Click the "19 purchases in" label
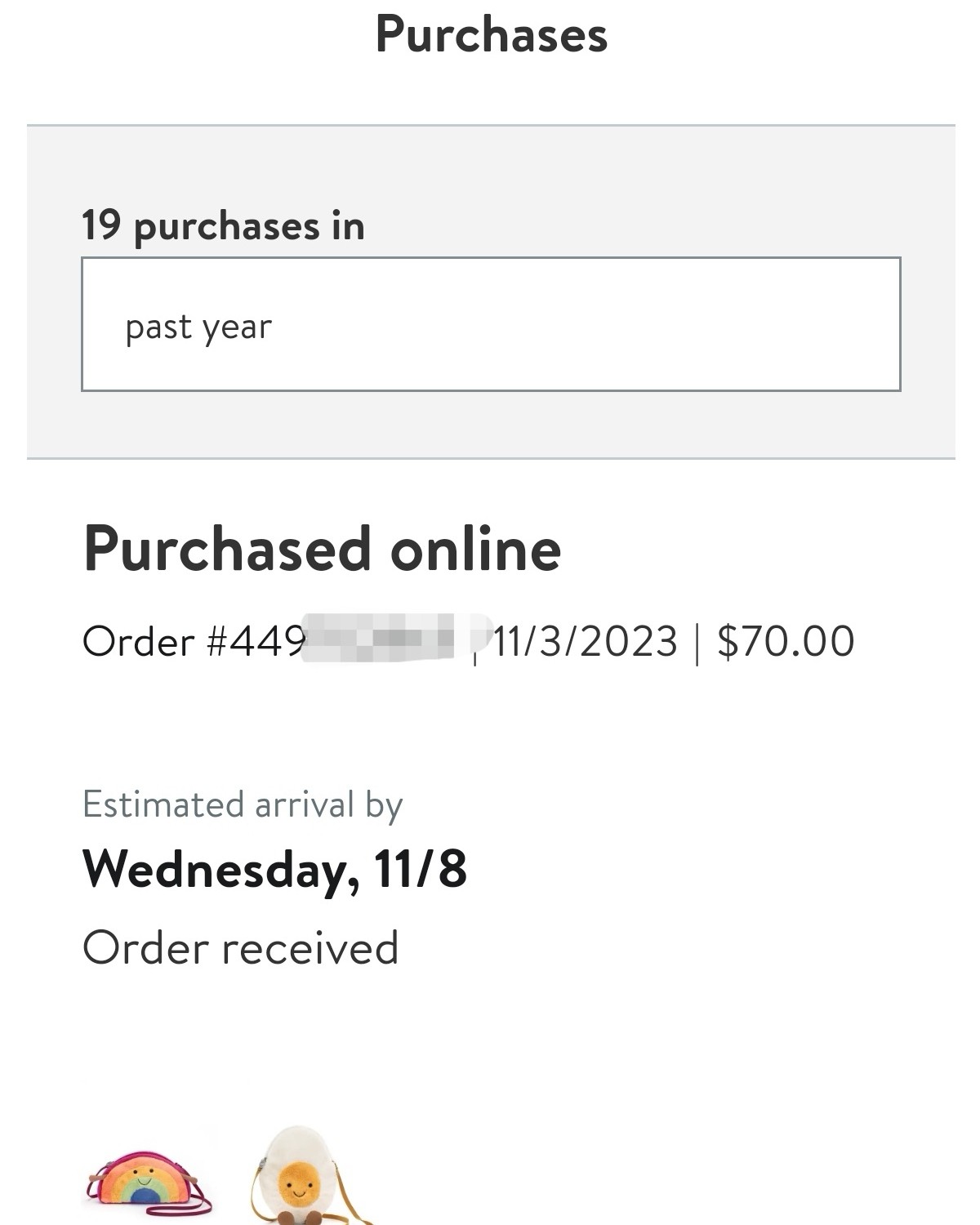 pos(222,225)
